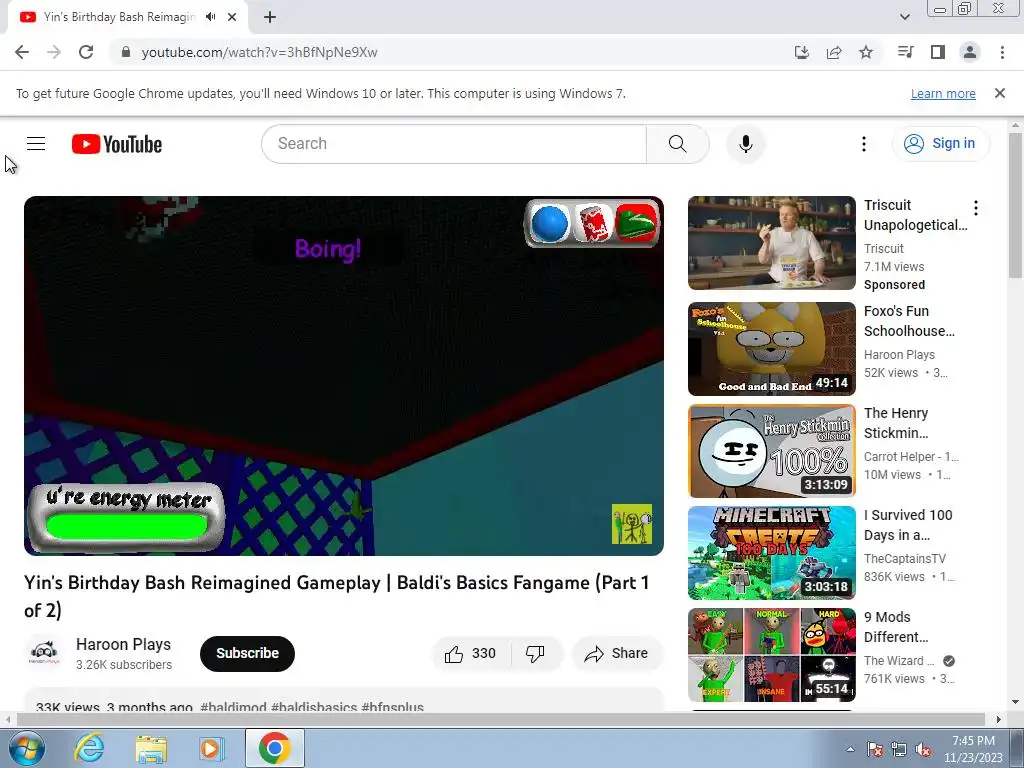Subscribe to Haroon Plays

pos(247,654)
